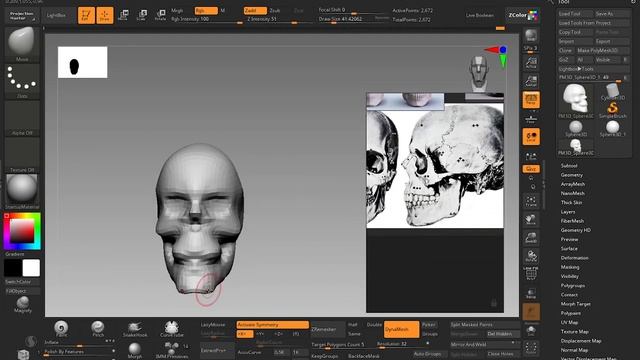Image resolution: width=640 pixels, height=360 pixels.
Task: Select the Cylinder3D tool icon
Action: point(612,92)
